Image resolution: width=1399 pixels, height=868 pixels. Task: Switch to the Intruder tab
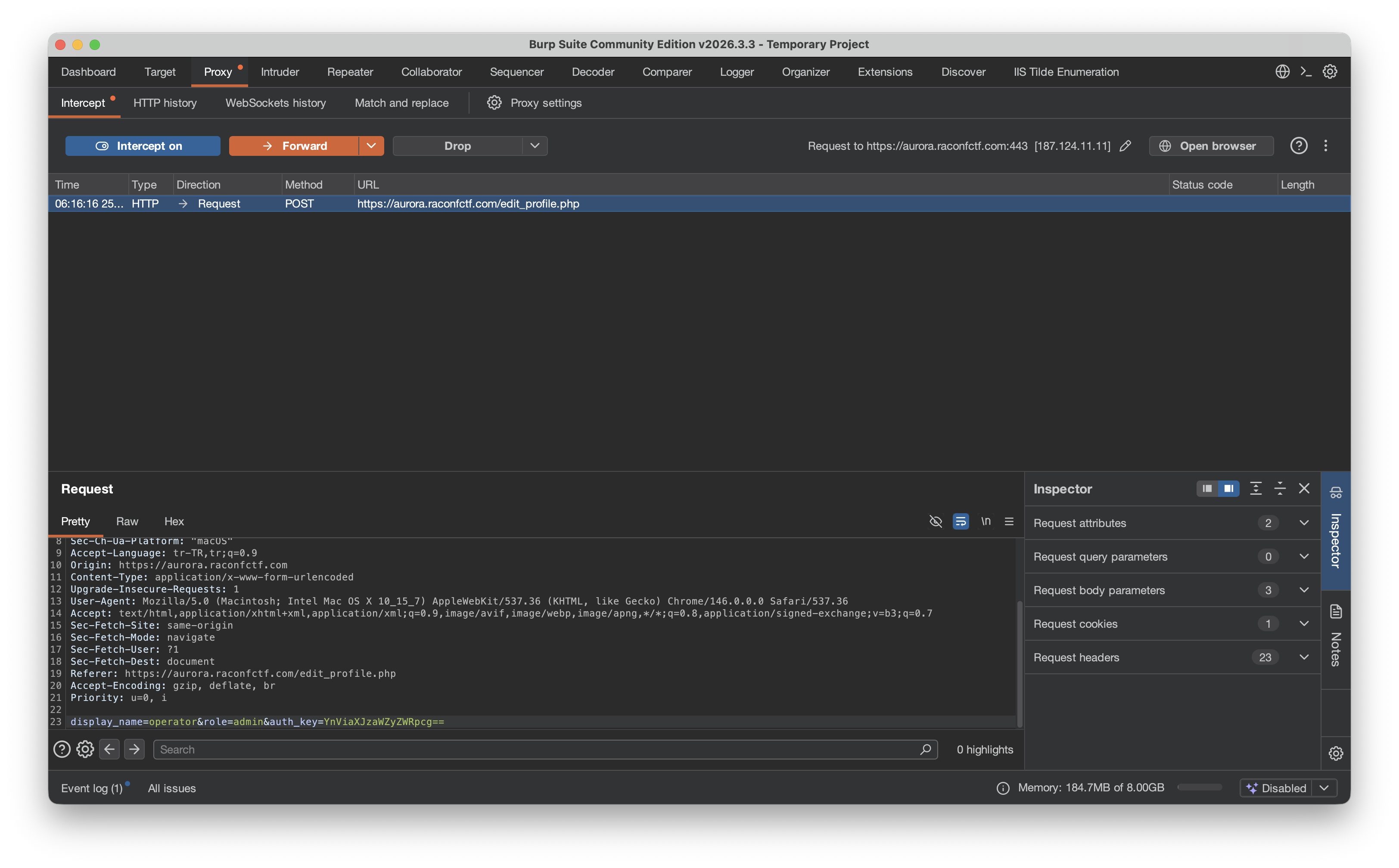click(x=280, y=72)
